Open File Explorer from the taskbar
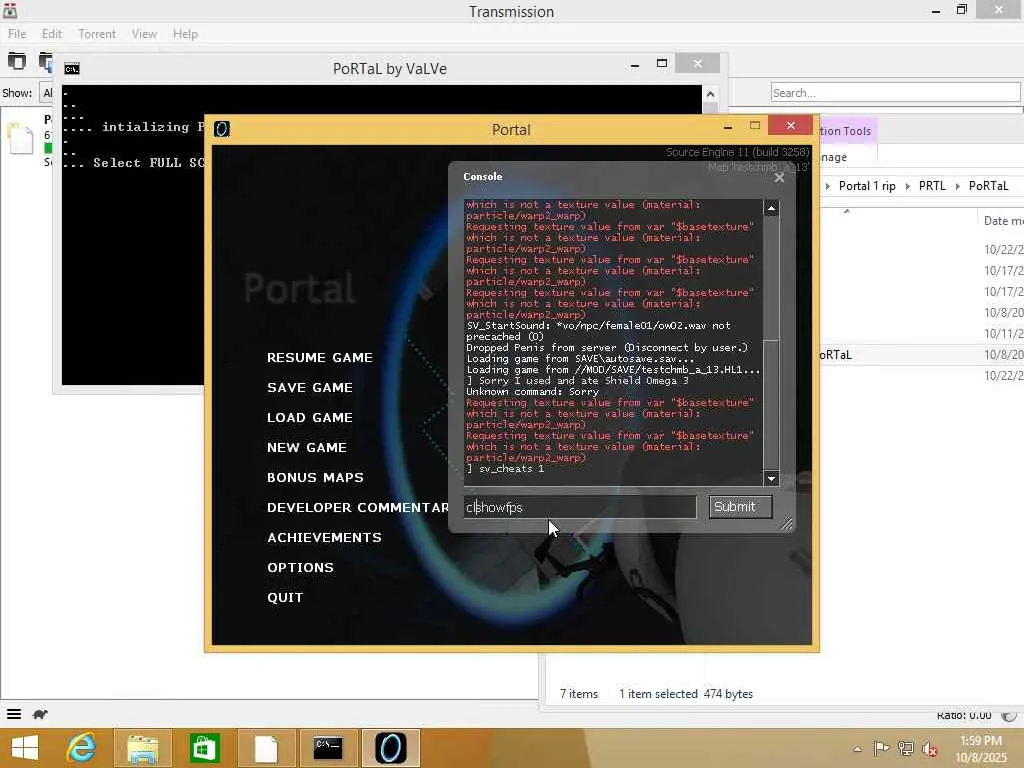Screen dimensions: 1024x768 tap(142, 748)
